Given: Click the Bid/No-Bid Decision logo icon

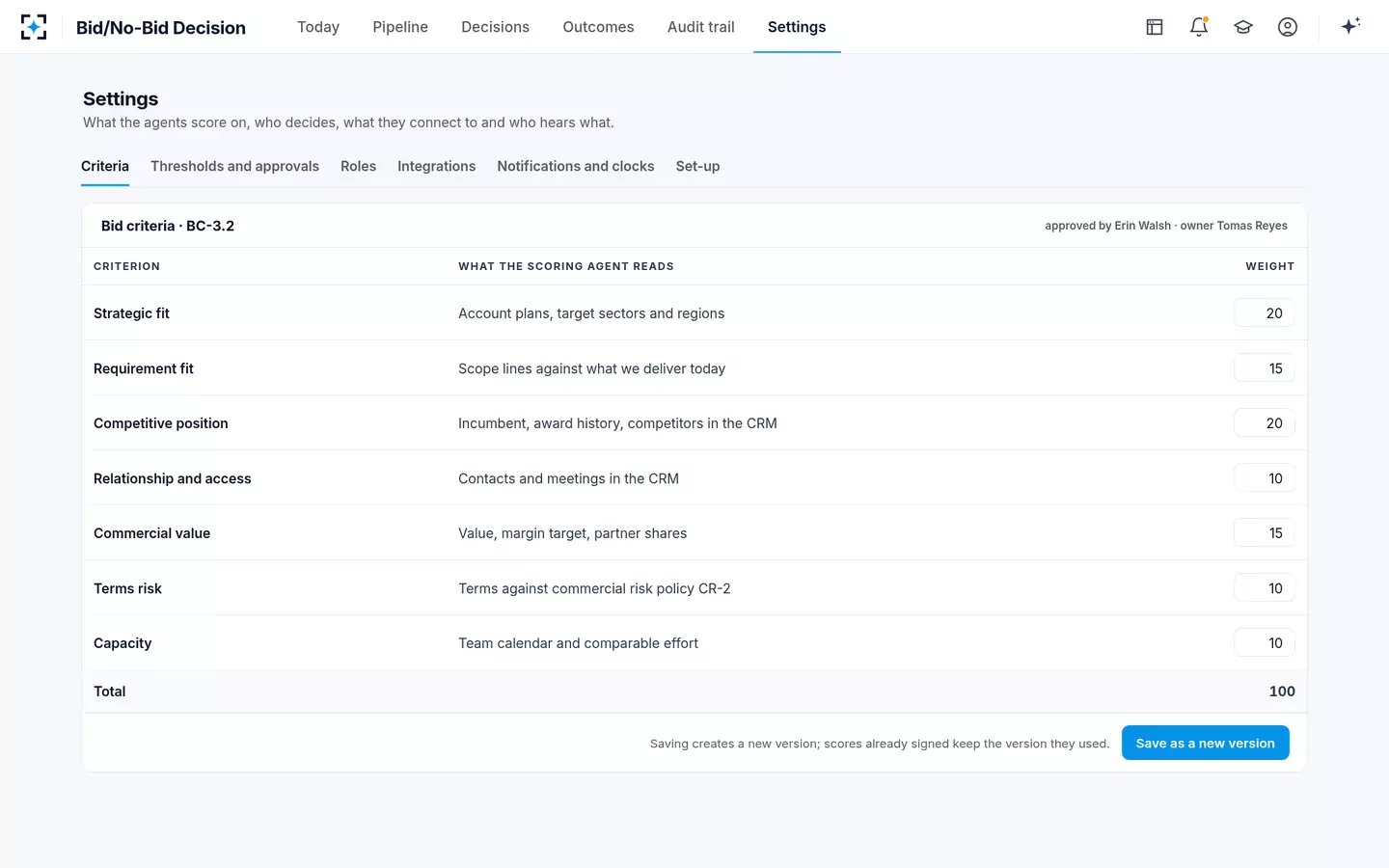Looking at the screenshot, I should coord(34,27).
